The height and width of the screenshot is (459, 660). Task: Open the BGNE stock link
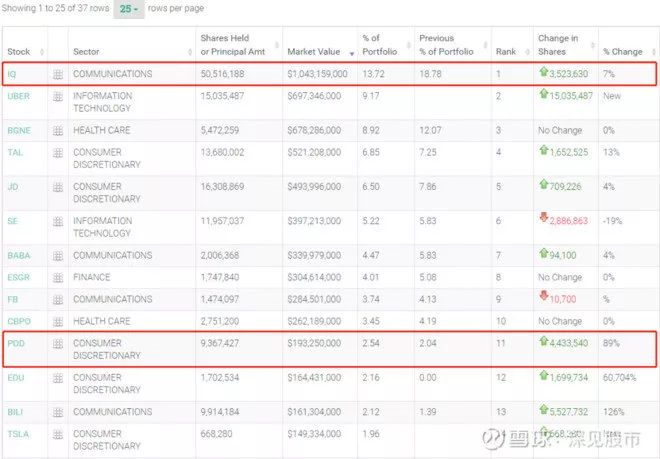point(19,131)
